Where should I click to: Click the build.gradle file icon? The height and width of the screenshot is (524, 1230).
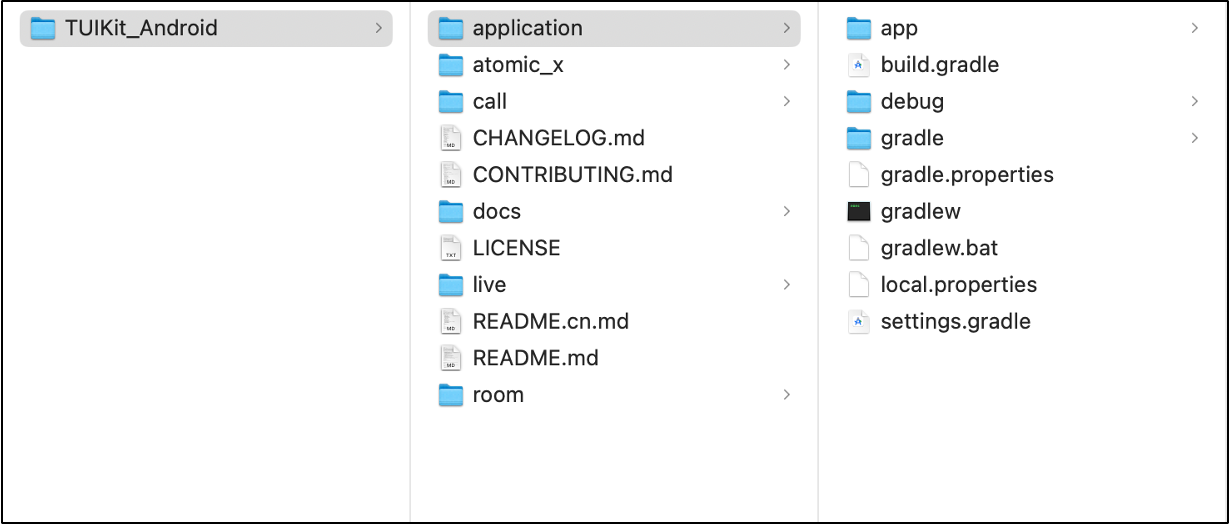tap(859, 65)
